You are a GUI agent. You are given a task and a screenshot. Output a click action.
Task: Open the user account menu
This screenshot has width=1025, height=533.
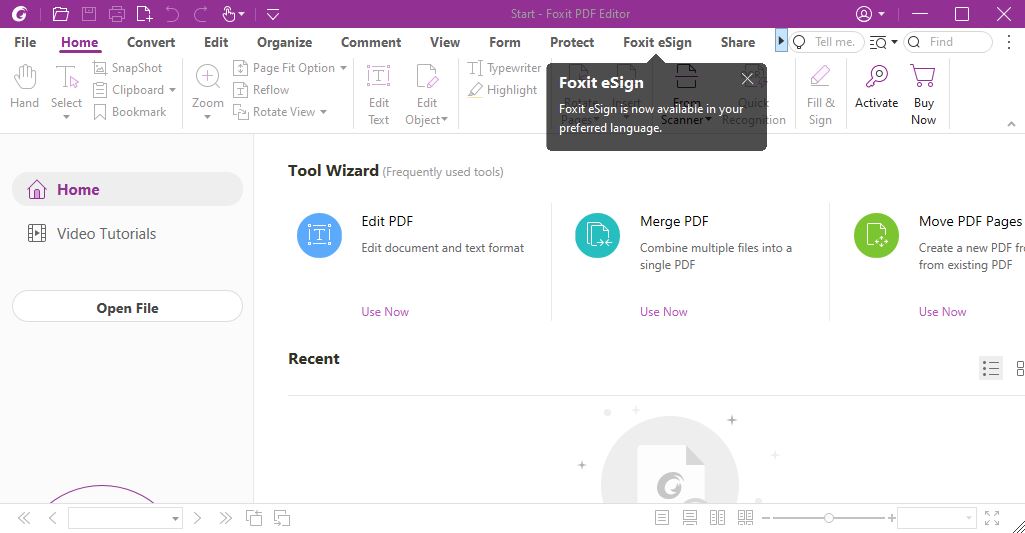coord(870,14)
